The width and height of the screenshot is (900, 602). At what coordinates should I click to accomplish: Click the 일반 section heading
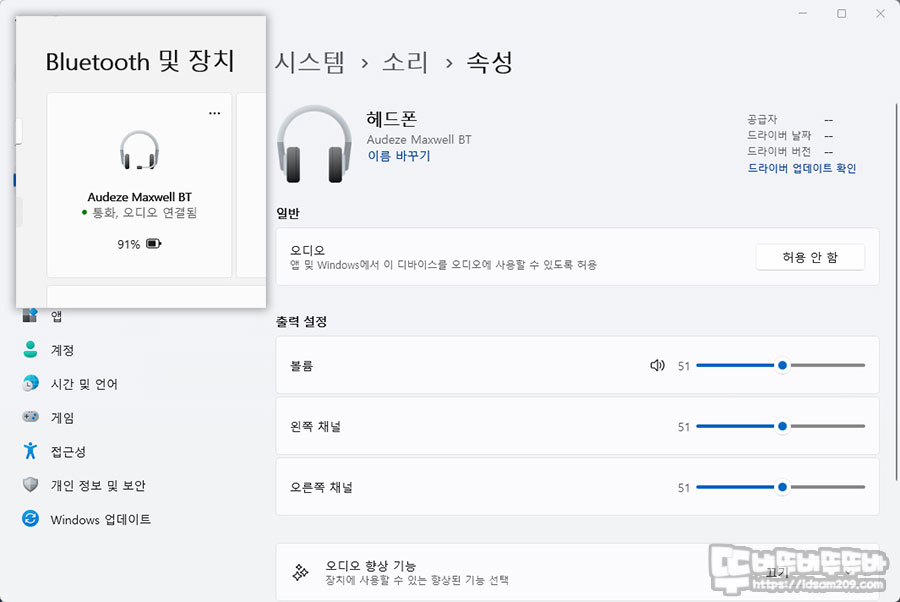288,213
